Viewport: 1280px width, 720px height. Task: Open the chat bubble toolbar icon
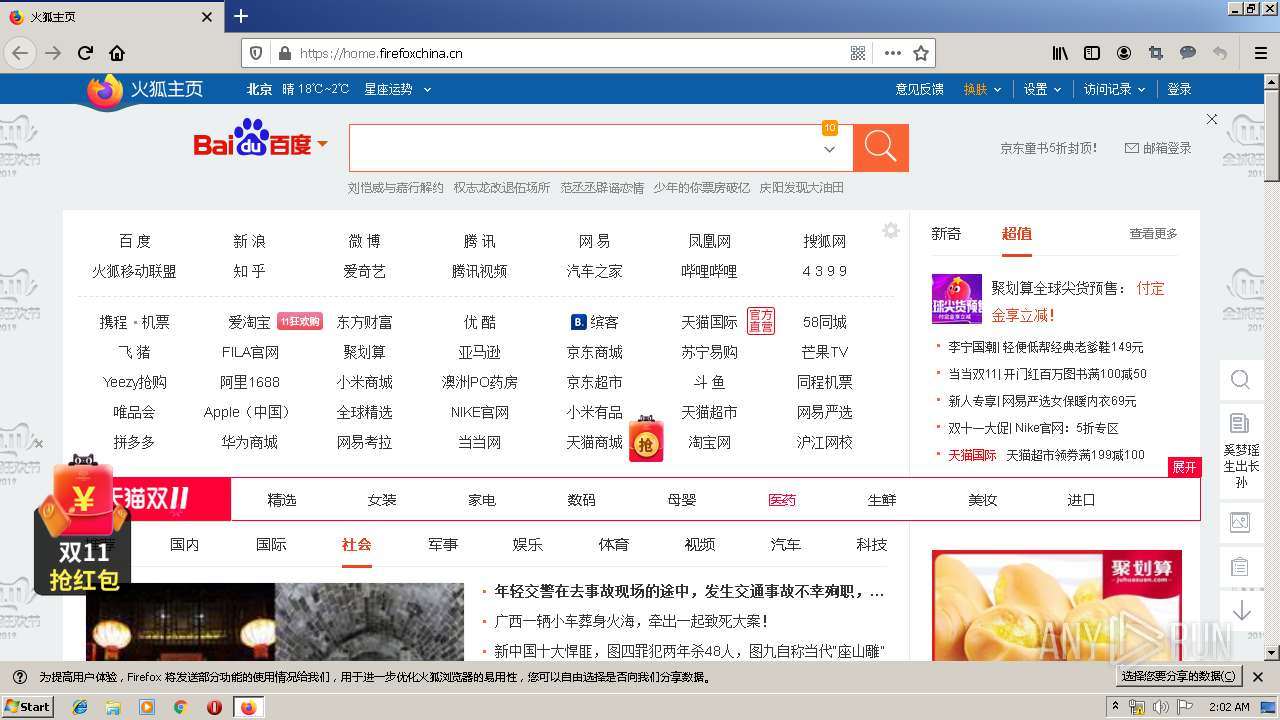[1188, 53]
